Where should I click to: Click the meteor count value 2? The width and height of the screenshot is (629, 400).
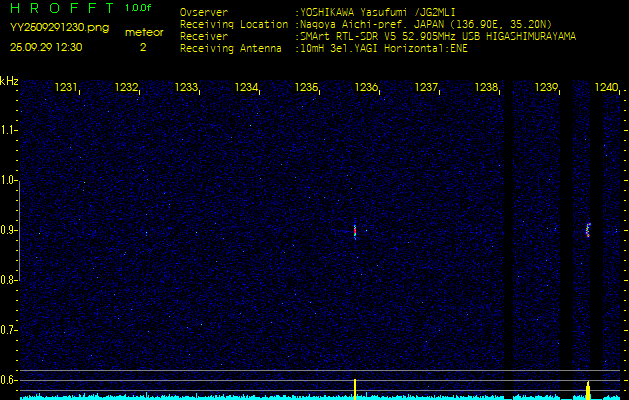pyautogui.click(x=143, y=47)
